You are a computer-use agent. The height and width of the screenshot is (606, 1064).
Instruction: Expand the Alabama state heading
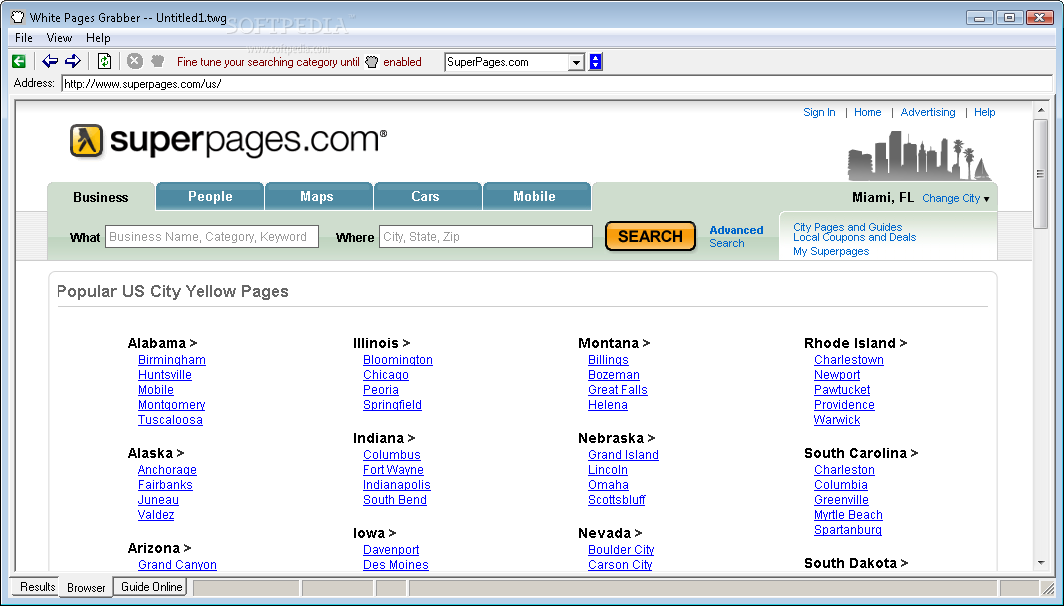(x=162, y=343)
